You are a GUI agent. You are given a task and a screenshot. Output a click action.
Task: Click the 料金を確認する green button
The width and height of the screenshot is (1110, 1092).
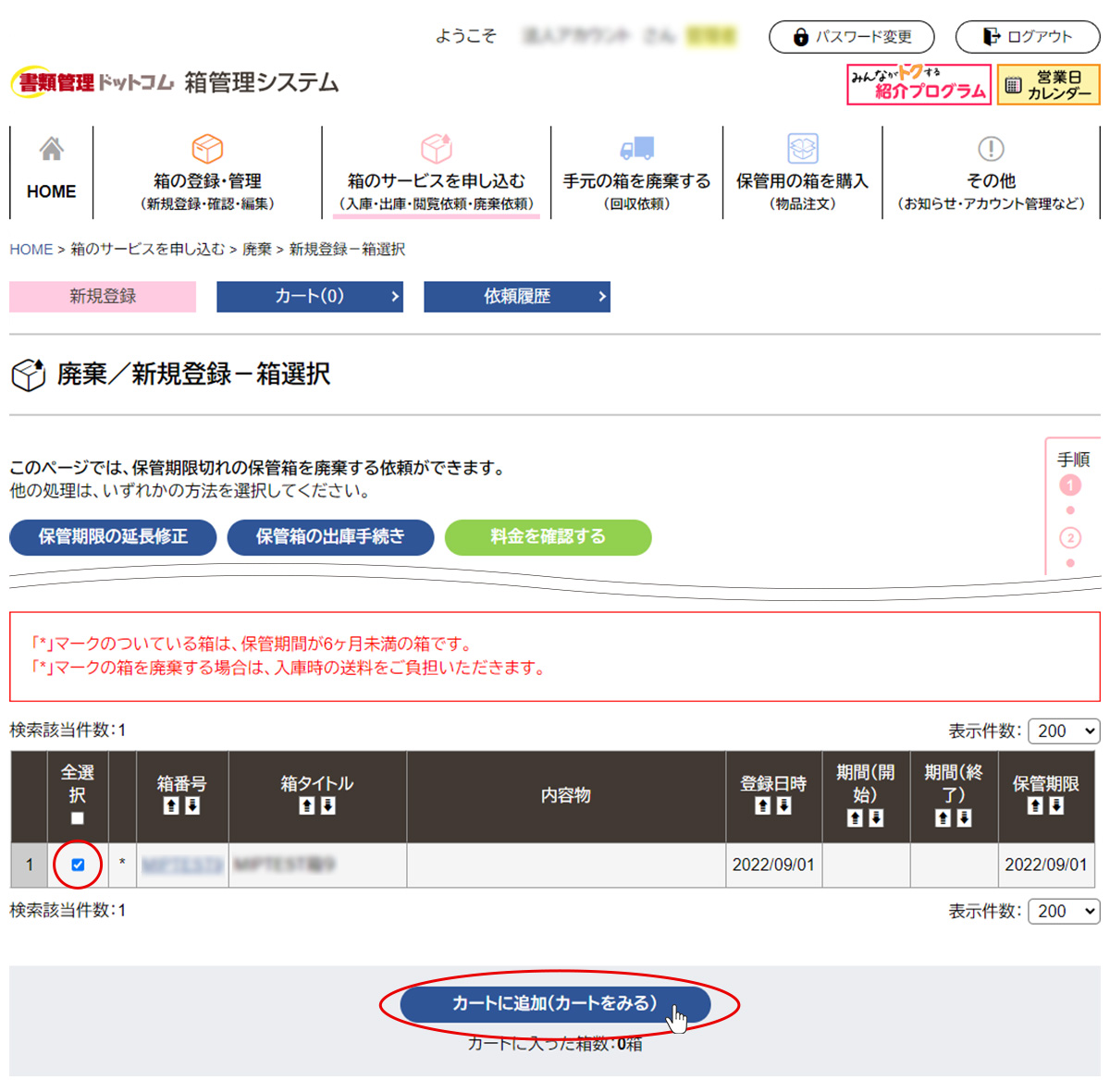[x=548, y=537]
